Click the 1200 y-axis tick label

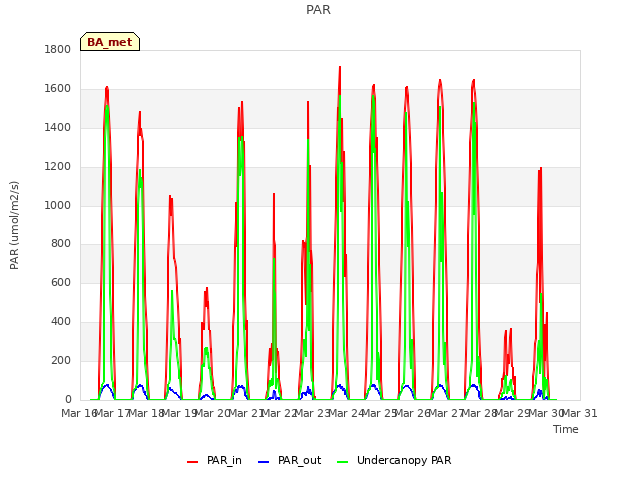(58, 167)
